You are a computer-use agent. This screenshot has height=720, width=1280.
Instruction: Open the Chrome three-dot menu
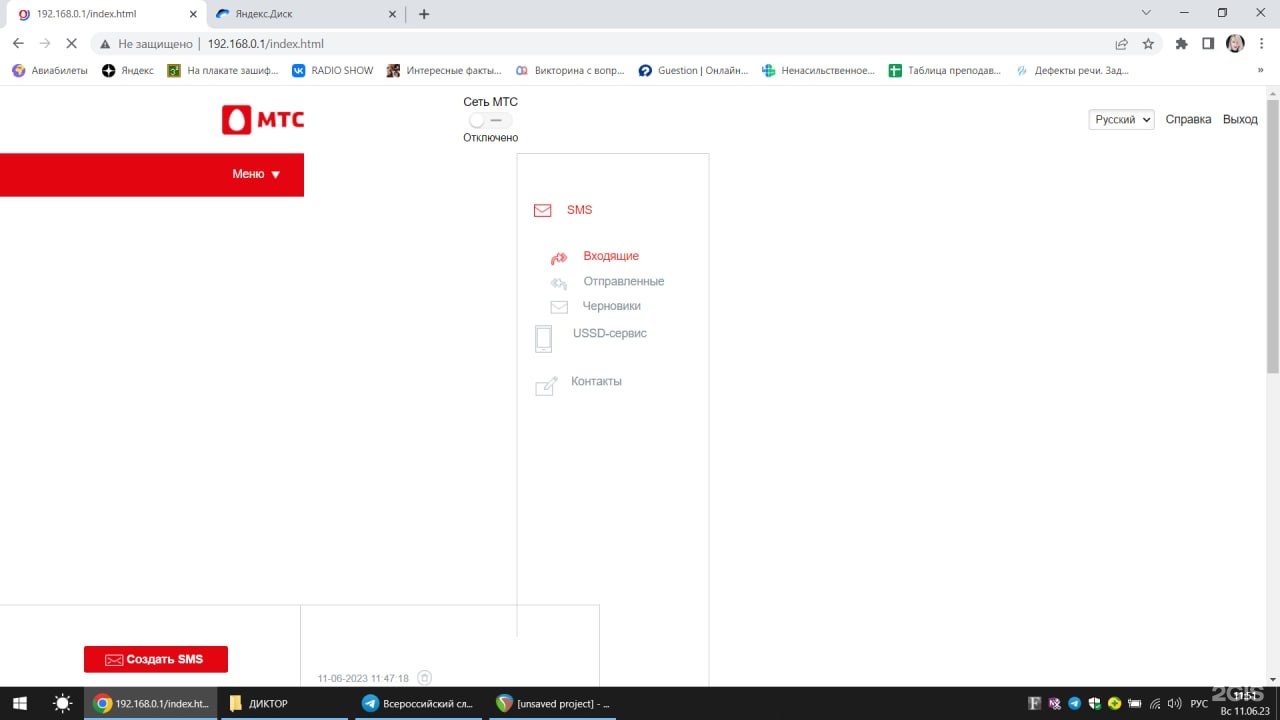coord(1261,44)
